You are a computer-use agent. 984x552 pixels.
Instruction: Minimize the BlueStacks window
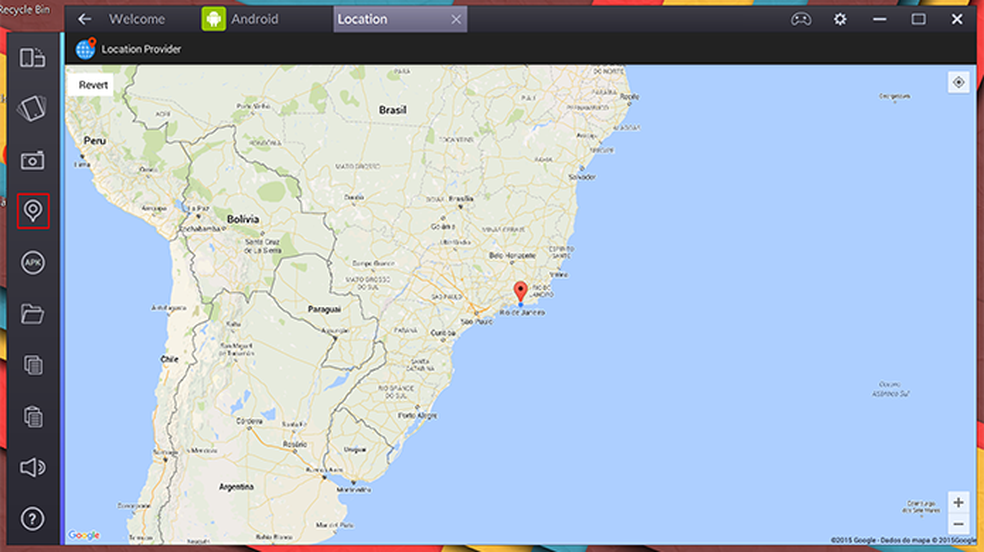(879, 19)
